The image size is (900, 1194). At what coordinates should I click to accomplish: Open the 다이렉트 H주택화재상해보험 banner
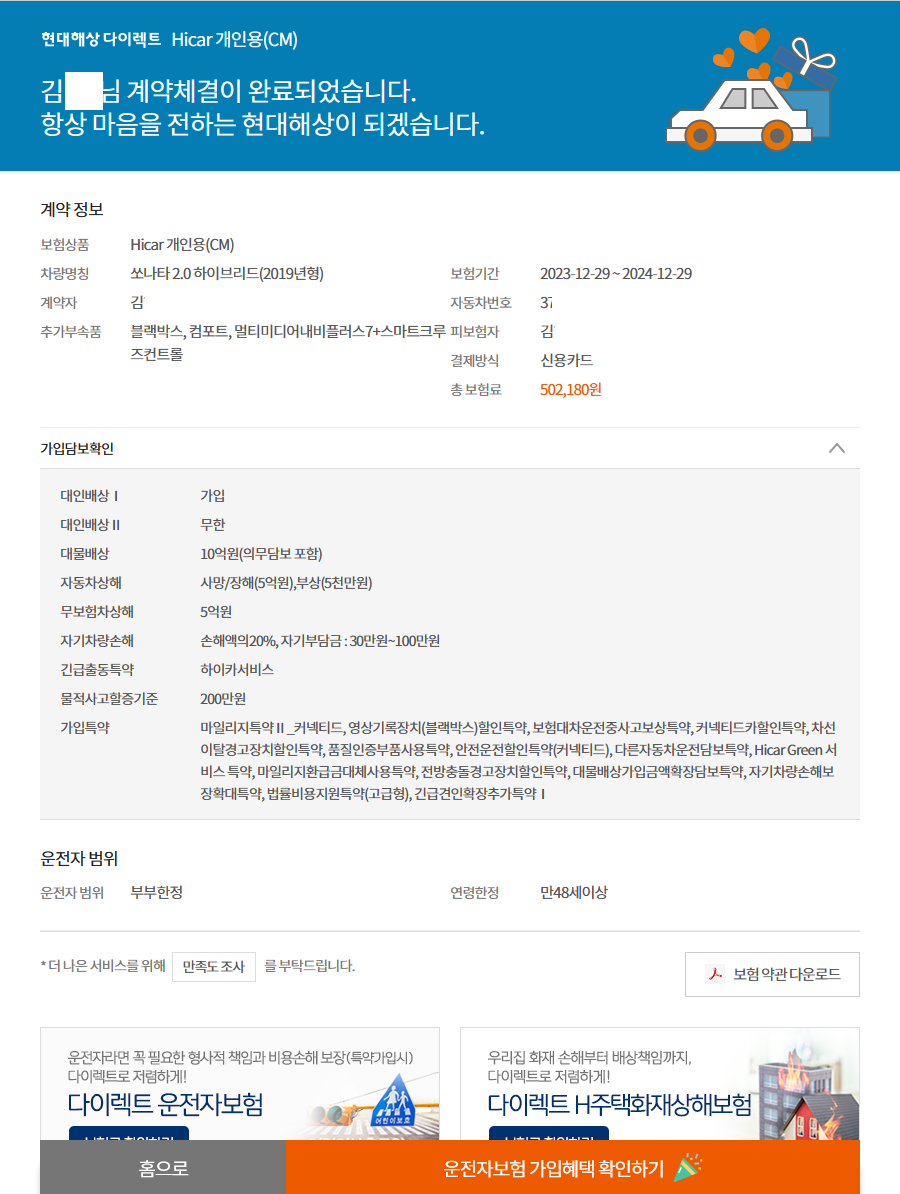[659, 1084]
